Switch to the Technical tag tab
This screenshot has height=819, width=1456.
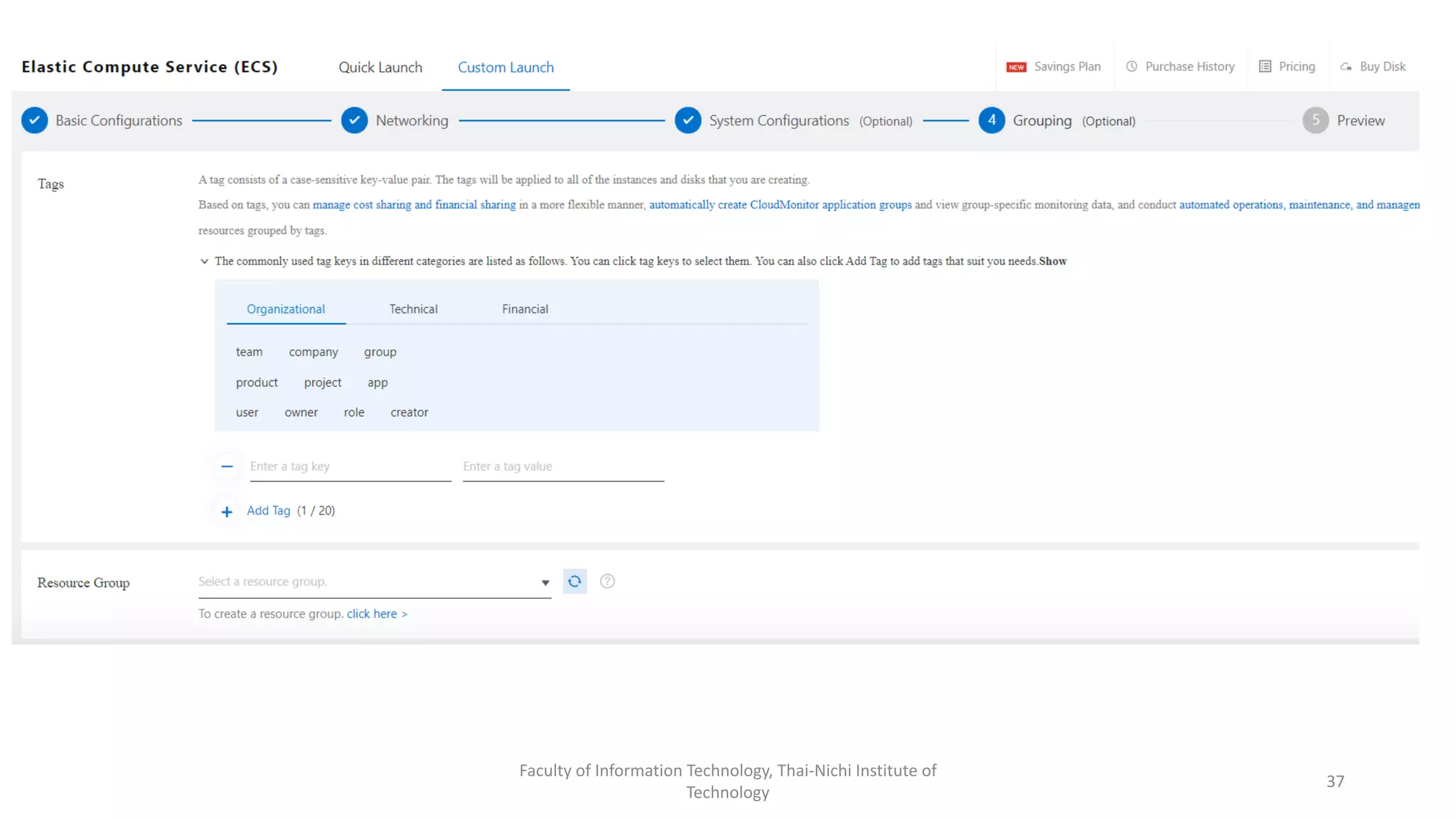click(413, 309)
